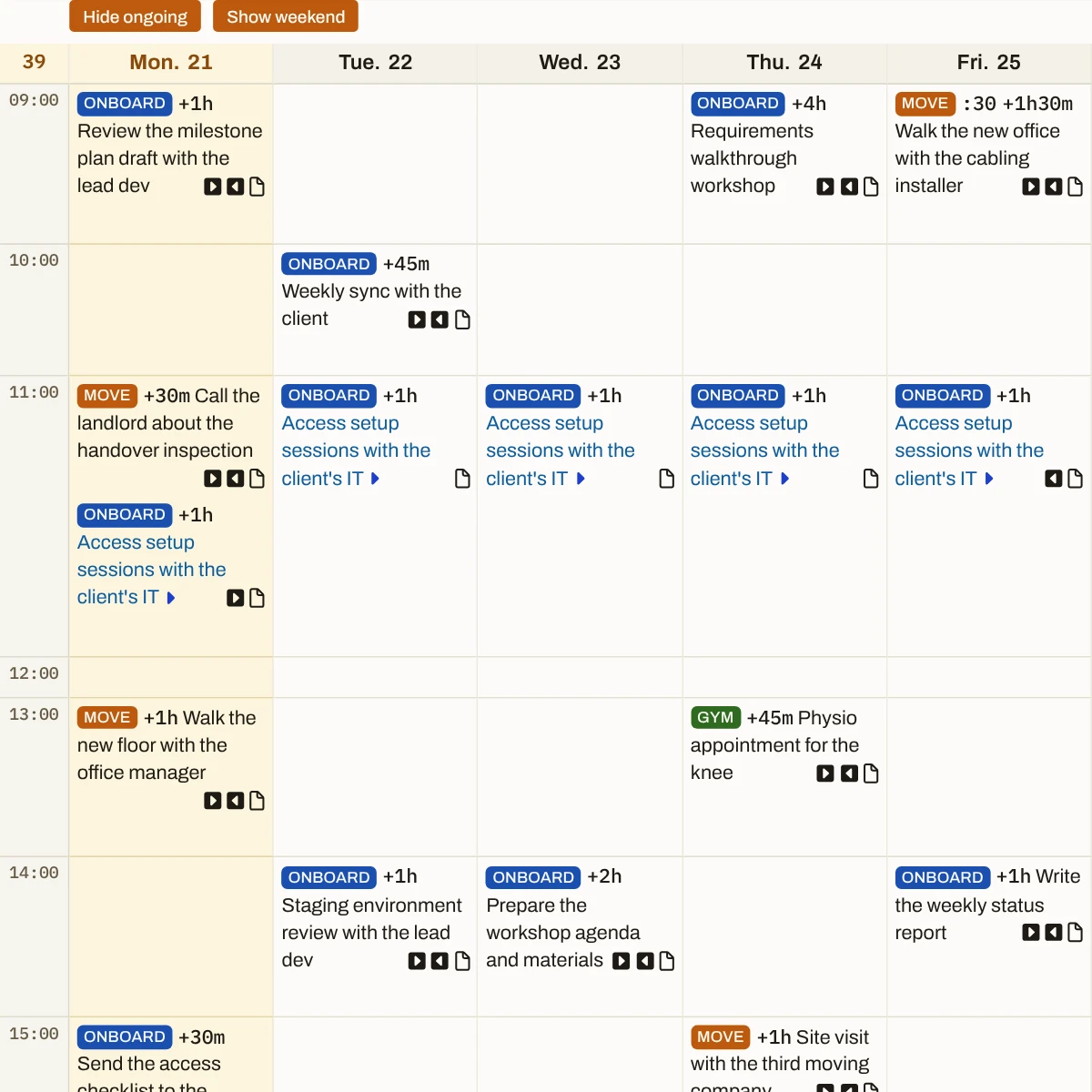Expand Thursday's Access setup blue triangle
Image resolution: width=1092 pixels, height=1092 pixels.
(x=785, y=479)
